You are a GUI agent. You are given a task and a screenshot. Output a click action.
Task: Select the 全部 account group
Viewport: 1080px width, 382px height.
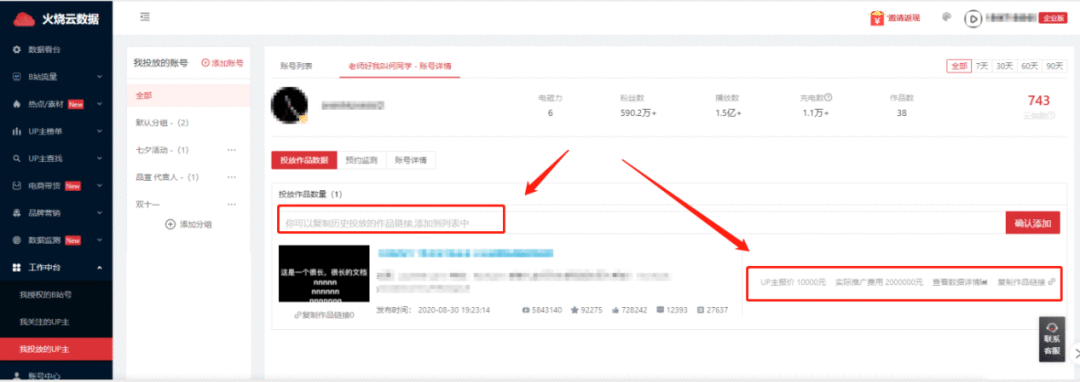tap(189, 96)
